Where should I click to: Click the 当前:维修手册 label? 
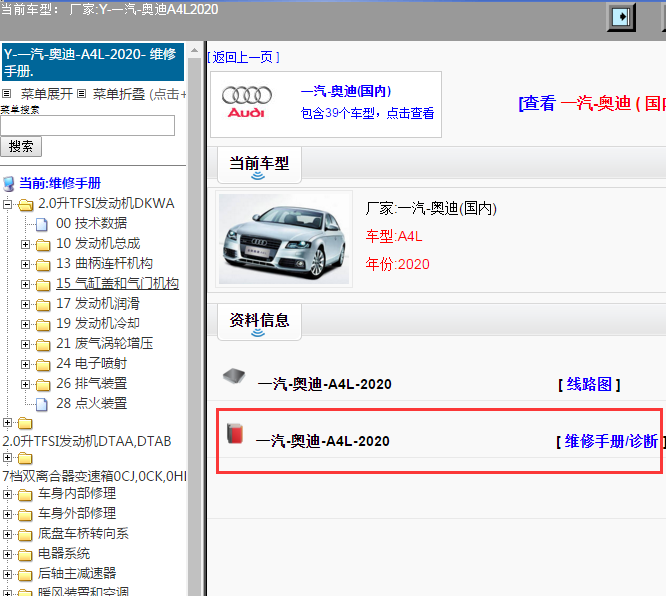[60, 184]
